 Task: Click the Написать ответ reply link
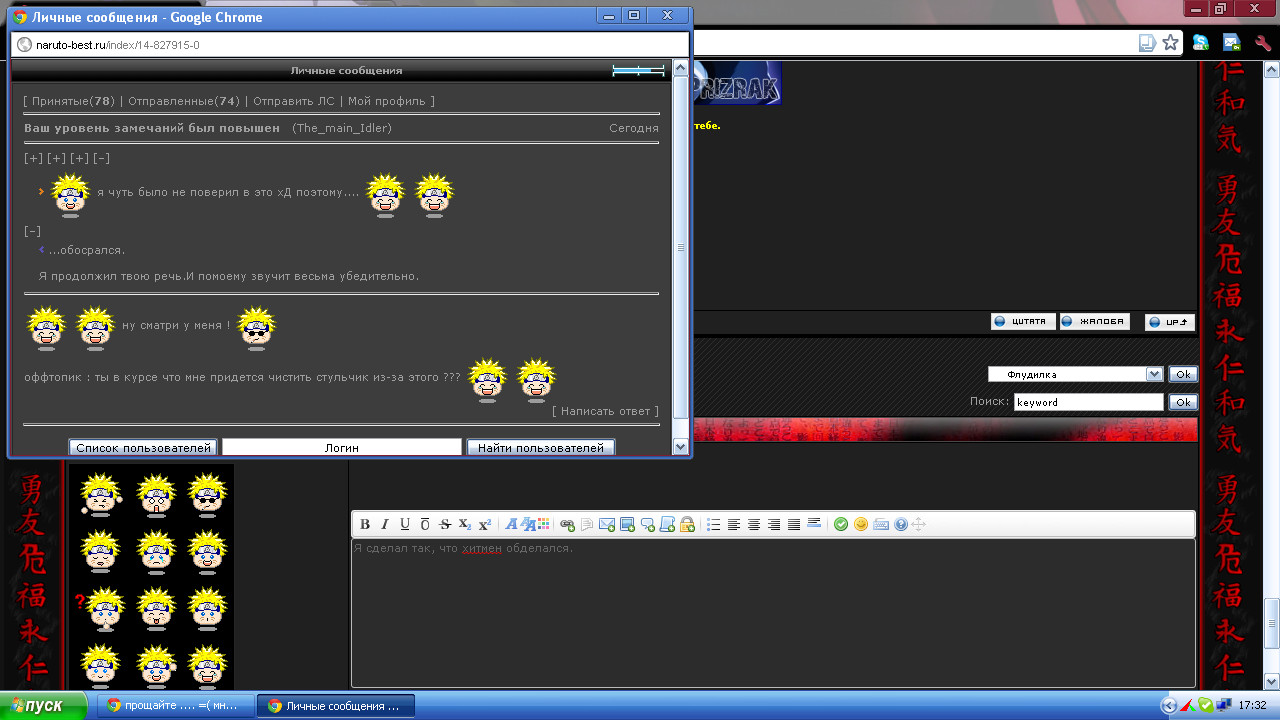[606, 411]
